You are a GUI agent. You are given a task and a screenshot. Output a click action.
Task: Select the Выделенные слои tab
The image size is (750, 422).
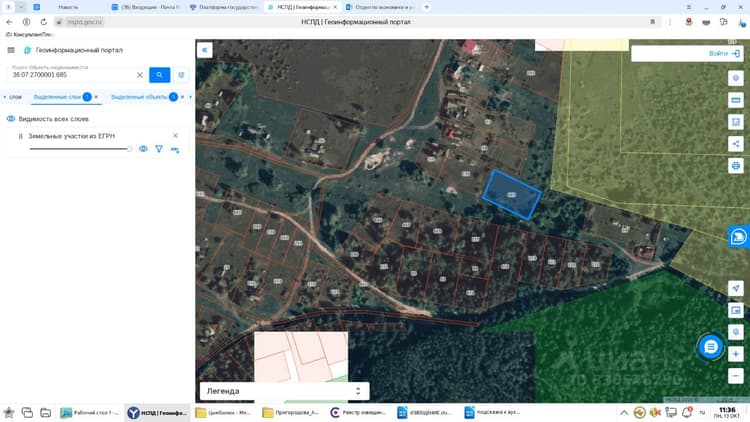point(57,97)
